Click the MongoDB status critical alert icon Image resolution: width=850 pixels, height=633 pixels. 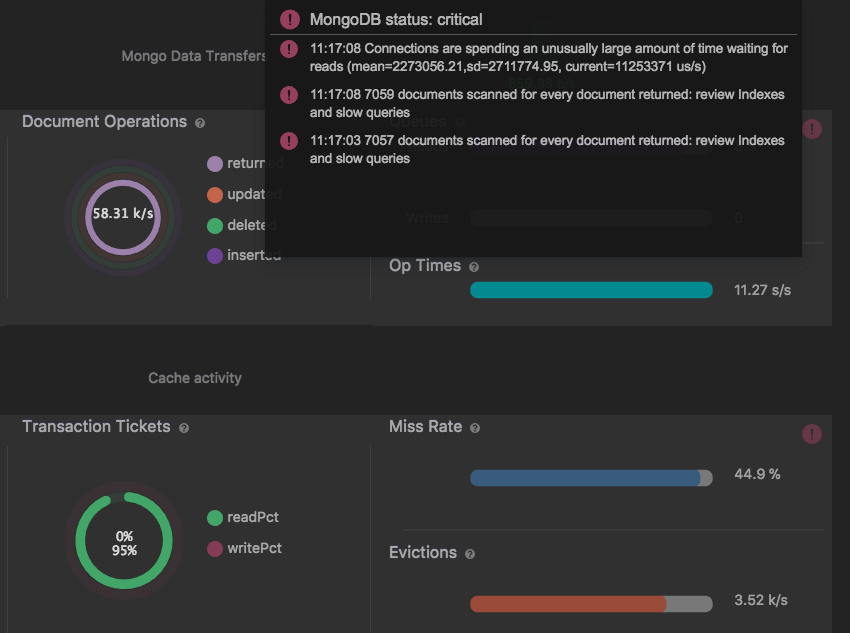(290, 19)
